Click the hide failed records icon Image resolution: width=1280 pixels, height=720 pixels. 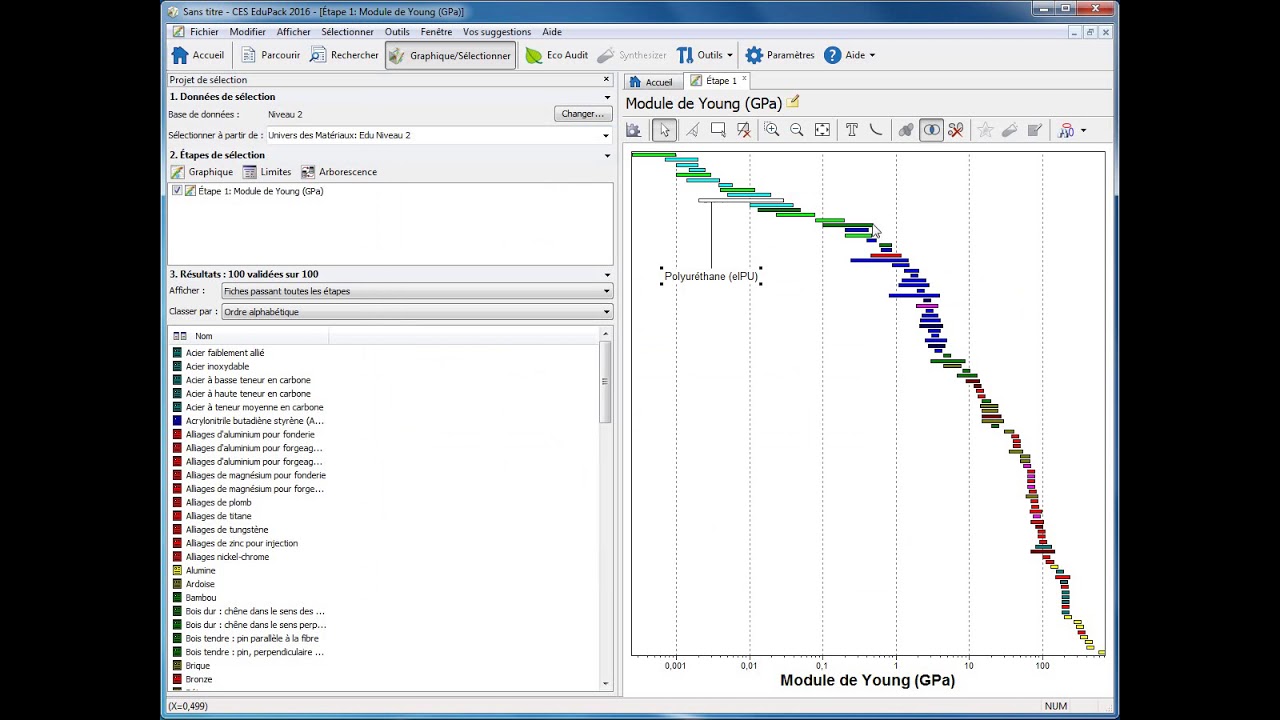point(956,130)
